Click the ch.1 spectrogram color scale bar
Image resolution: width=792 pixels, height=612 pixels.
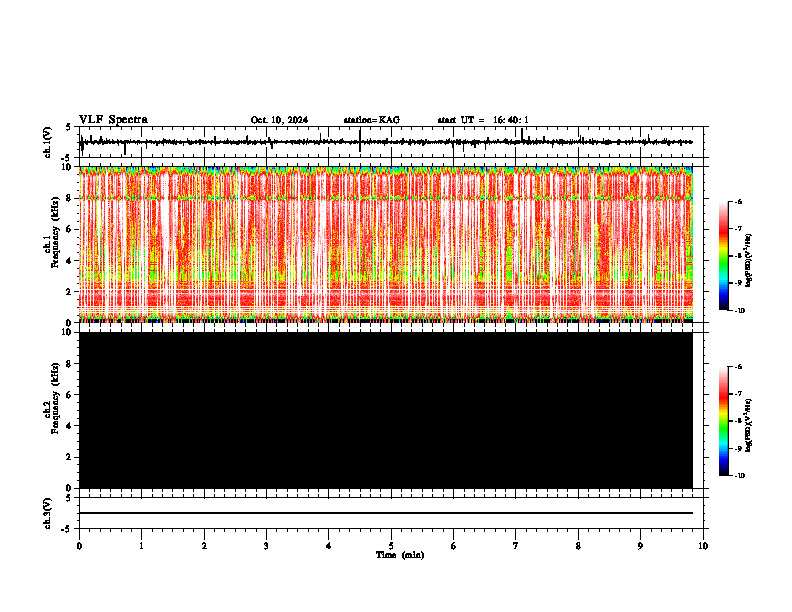click(724, 256)
